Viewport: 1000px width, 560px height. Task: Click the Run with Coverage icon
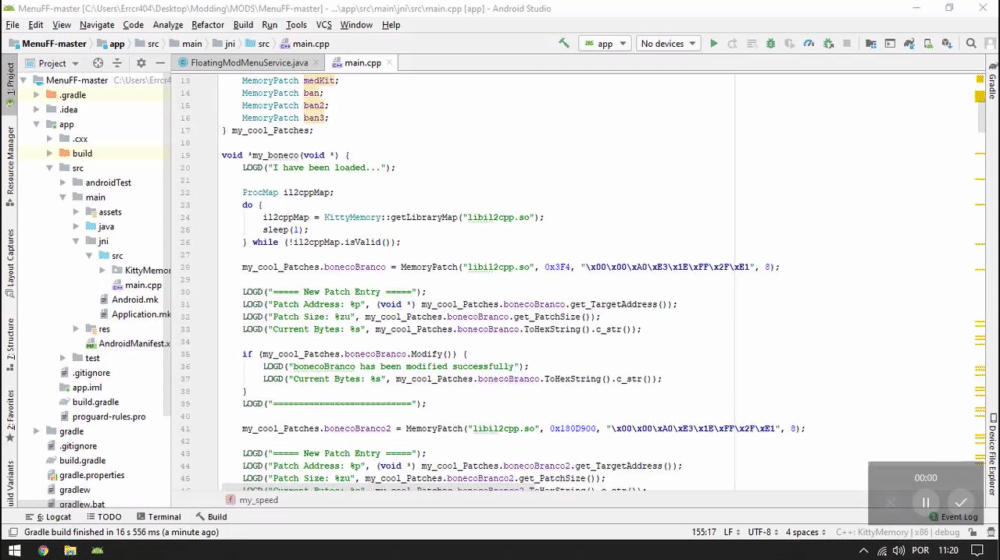[790, 43]
